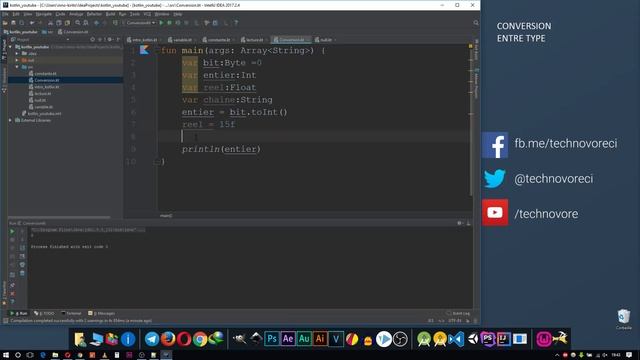This screenshot has width=640, height=360.
Task: Collapse the kotlin_youtube project root node
Action: coord(10,47)
